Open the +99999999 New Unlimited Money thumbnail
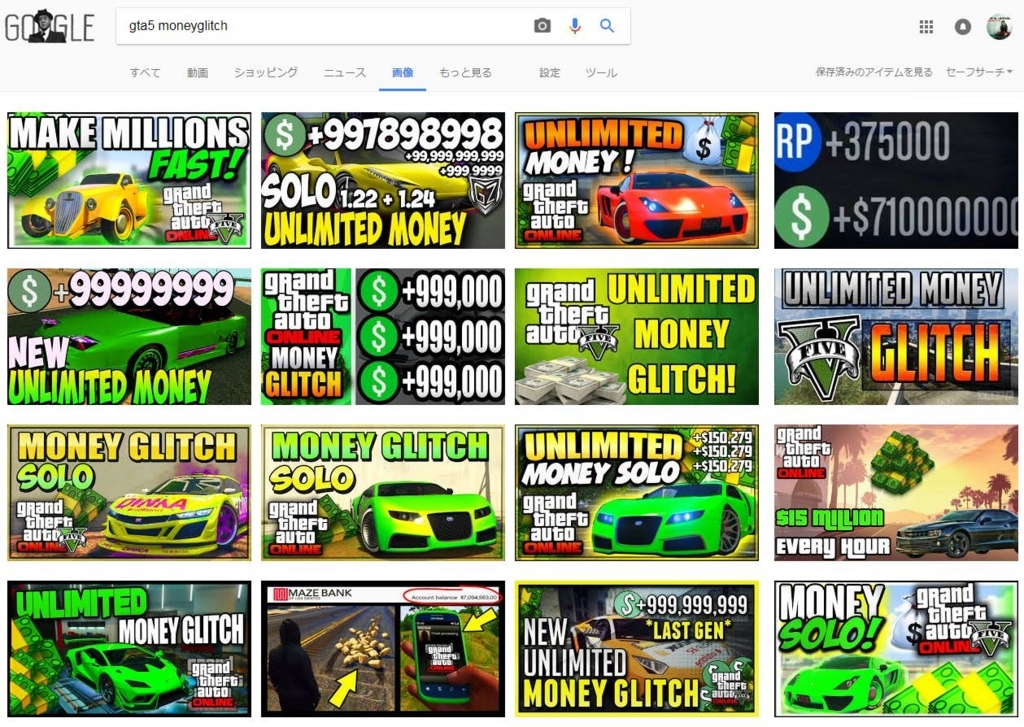The height and width of the screenshot is (727, 1024). 129,336
